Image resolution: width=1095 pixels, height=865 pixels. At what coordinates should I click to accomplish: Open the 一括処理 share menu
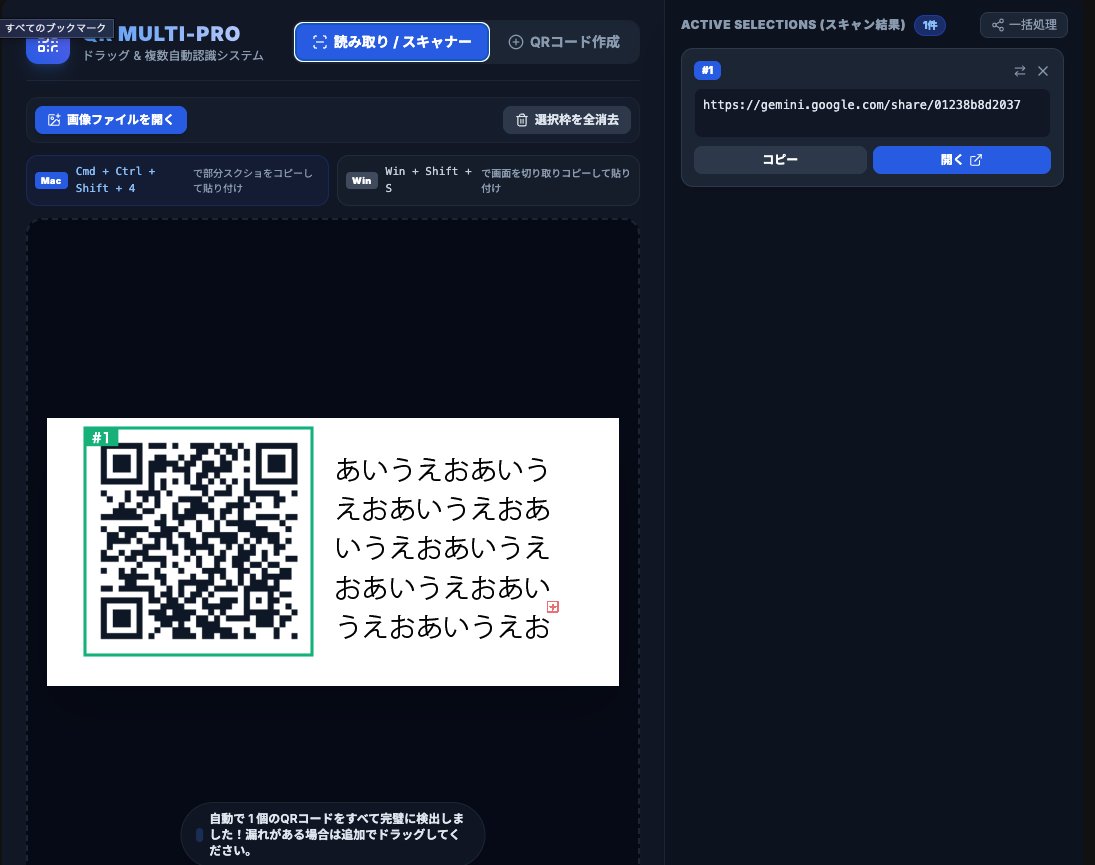coord(1024,25)
